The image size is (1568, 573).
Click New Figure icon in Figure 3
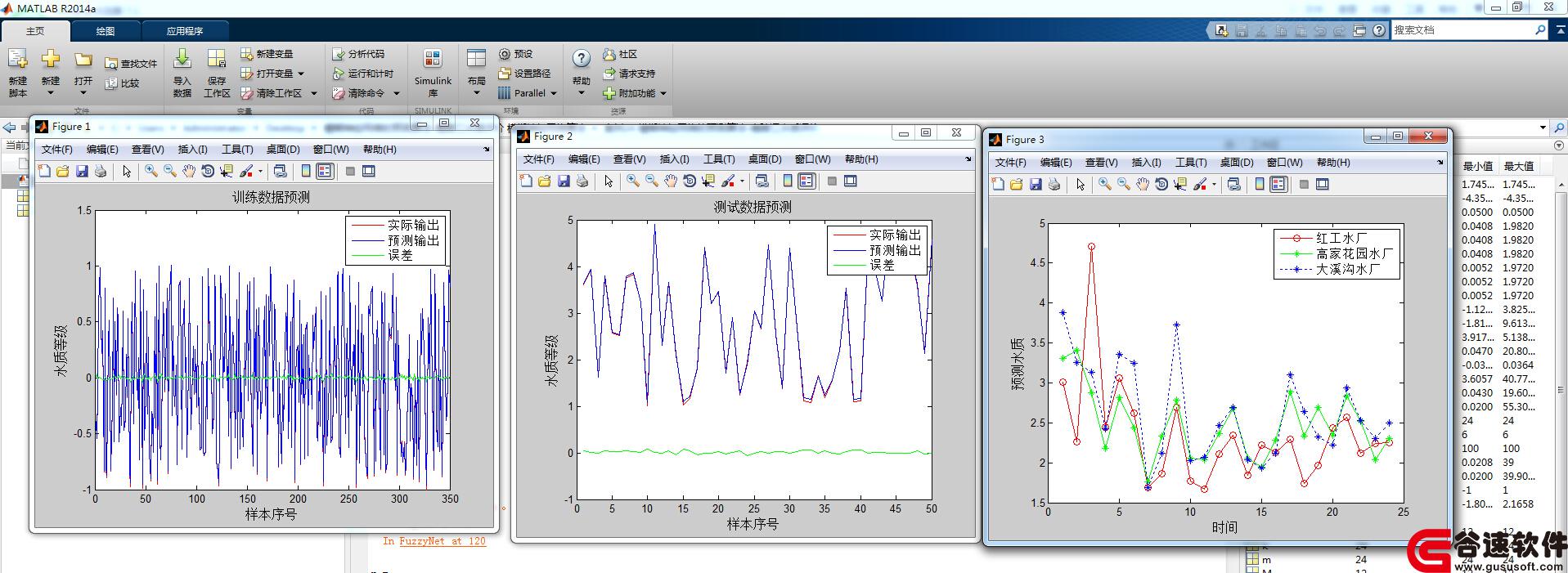point(998,184)
